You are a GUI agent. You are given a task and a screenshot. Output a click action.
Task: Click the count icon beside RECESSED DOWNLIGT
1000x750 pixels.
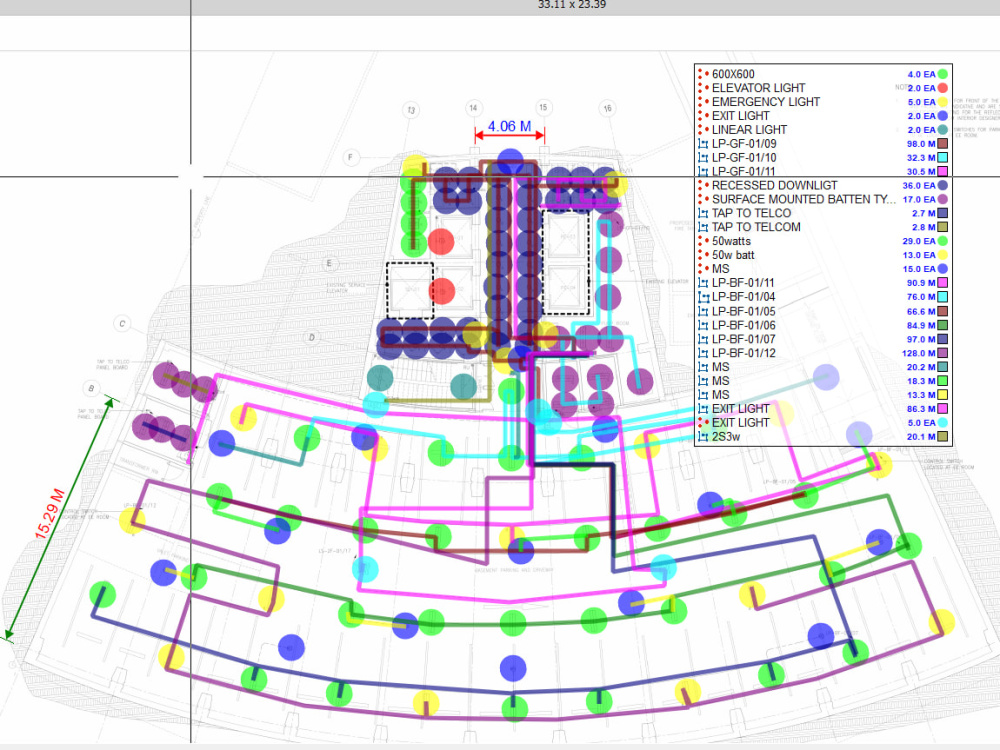[703, 185]
